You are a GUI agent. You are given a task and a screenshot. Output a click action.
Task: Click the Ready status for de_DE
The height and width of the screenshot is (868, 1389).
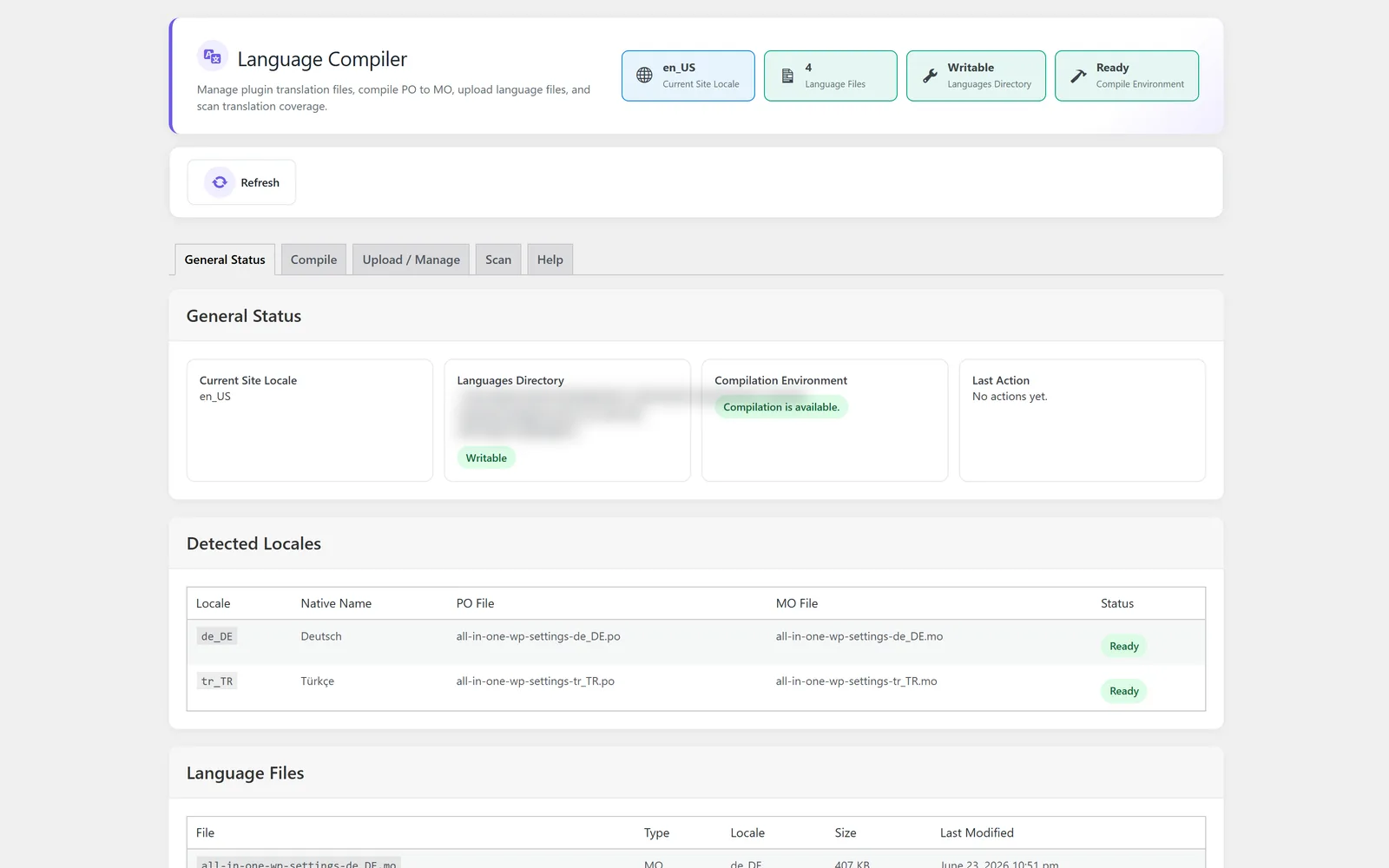pyautogui.click(x=1124, y=647)
